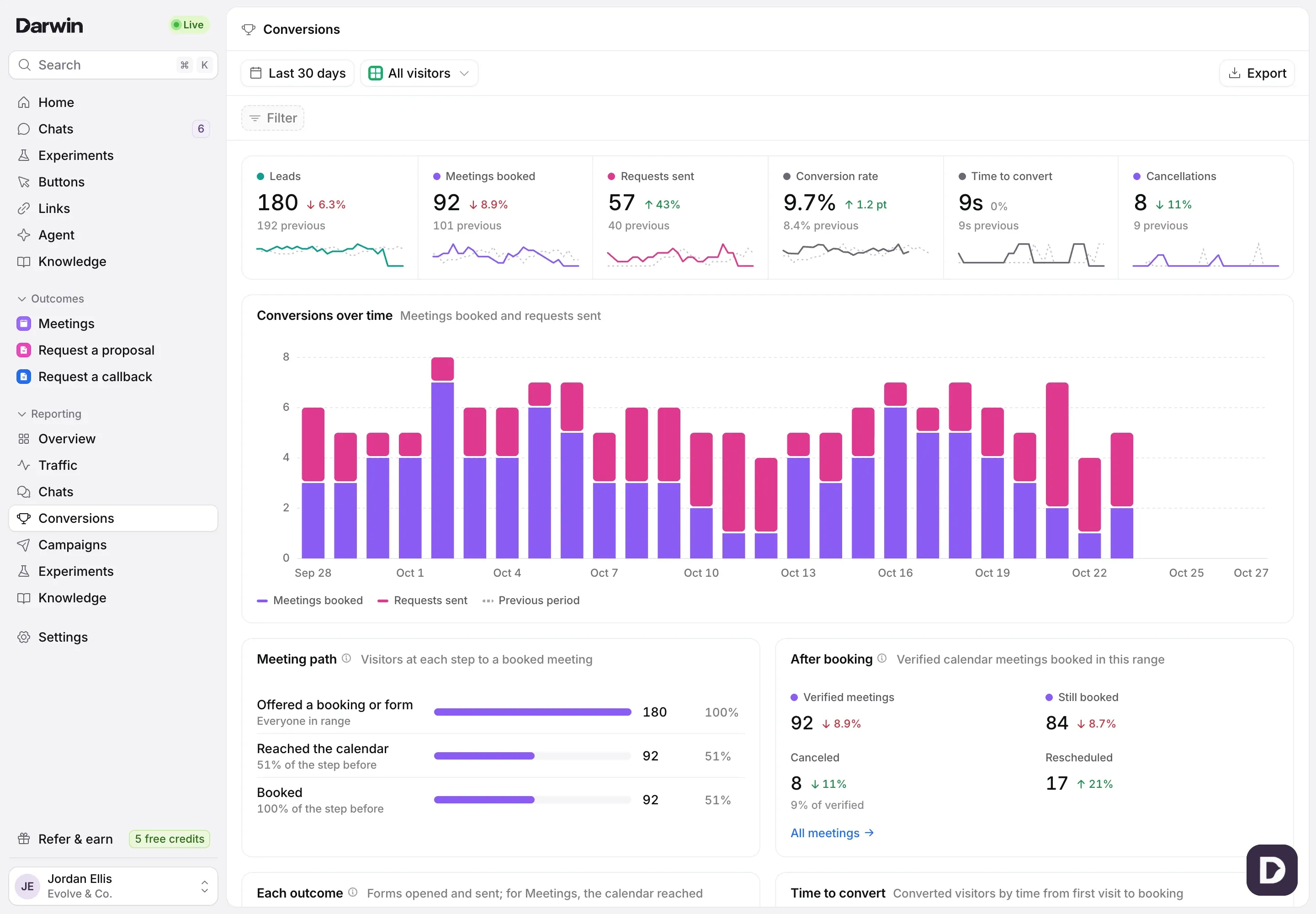This screenshot has height=914, width=1316.
Task: Select the Conversion rate metric card
Action: click(x=855, y=218)
